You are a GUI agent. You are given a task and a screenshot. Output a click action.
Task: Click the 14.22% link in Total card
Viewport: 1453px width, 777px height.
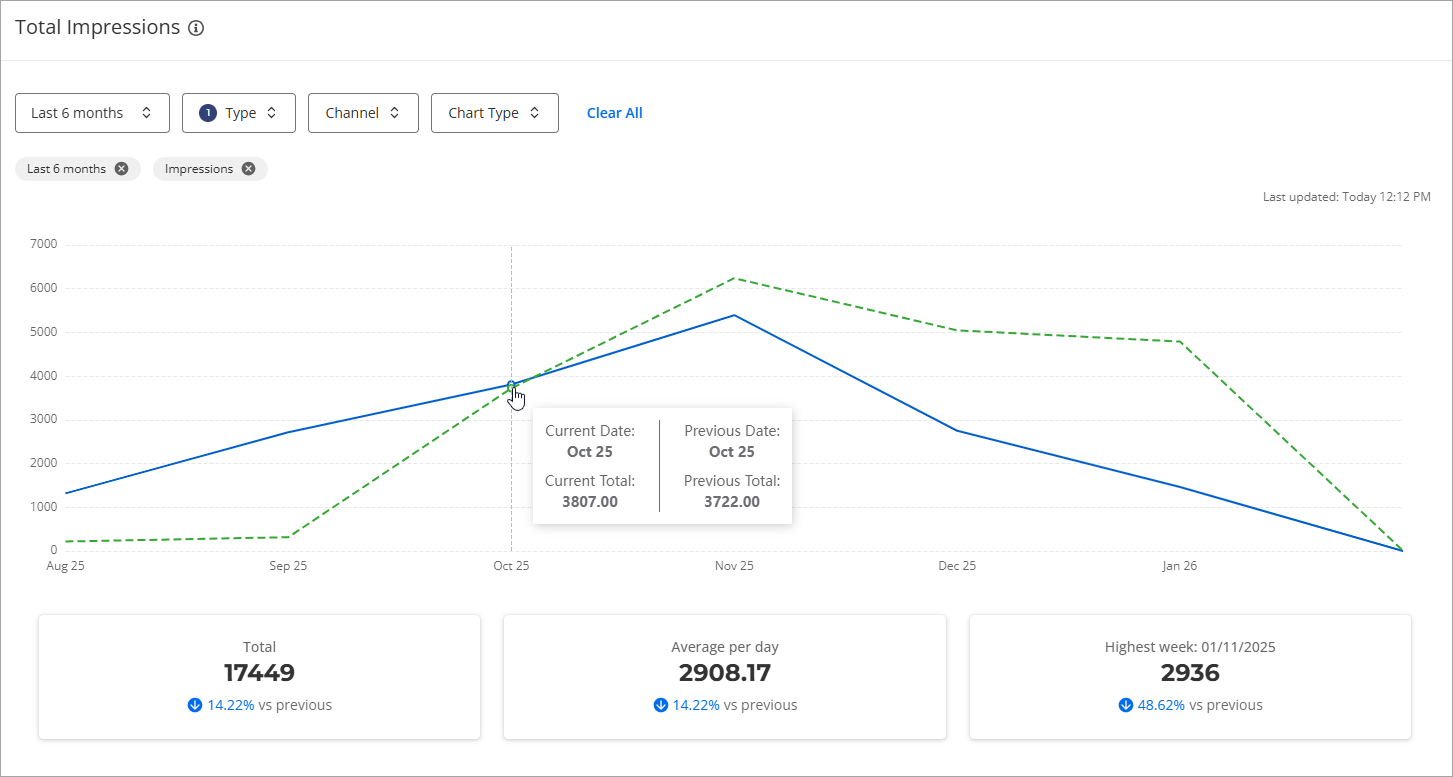[231, 705]
